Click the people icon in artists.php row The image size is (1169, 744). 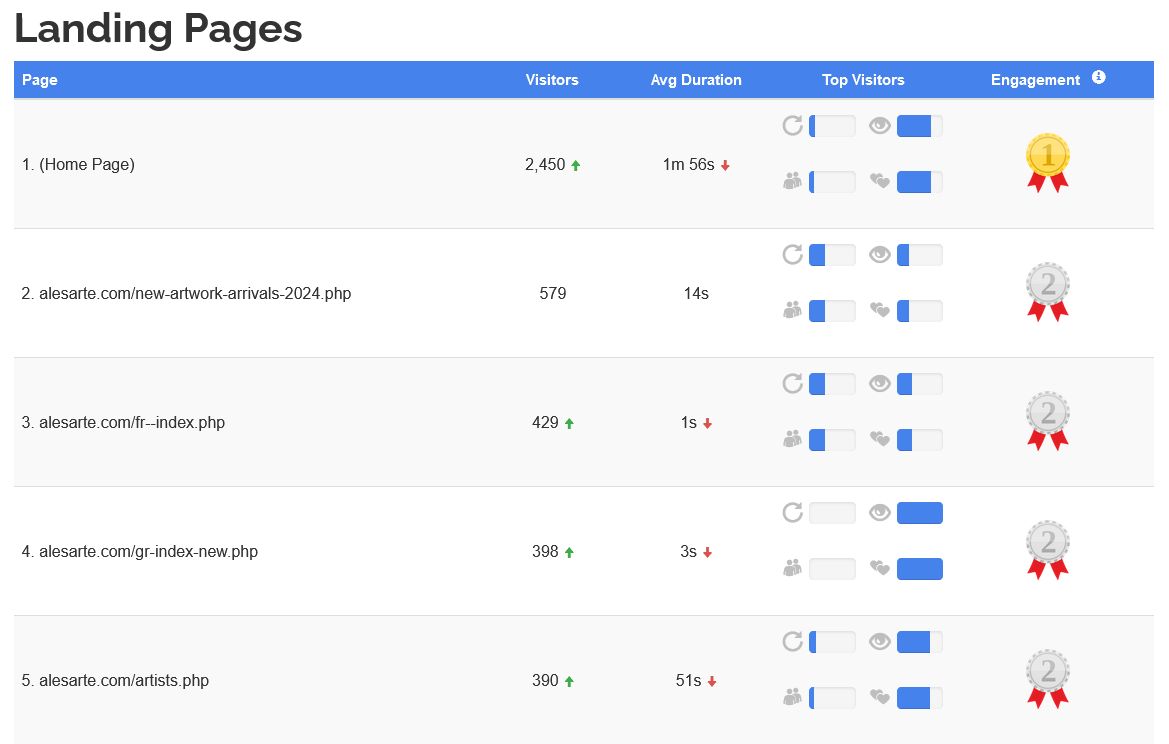coord(793,697)
